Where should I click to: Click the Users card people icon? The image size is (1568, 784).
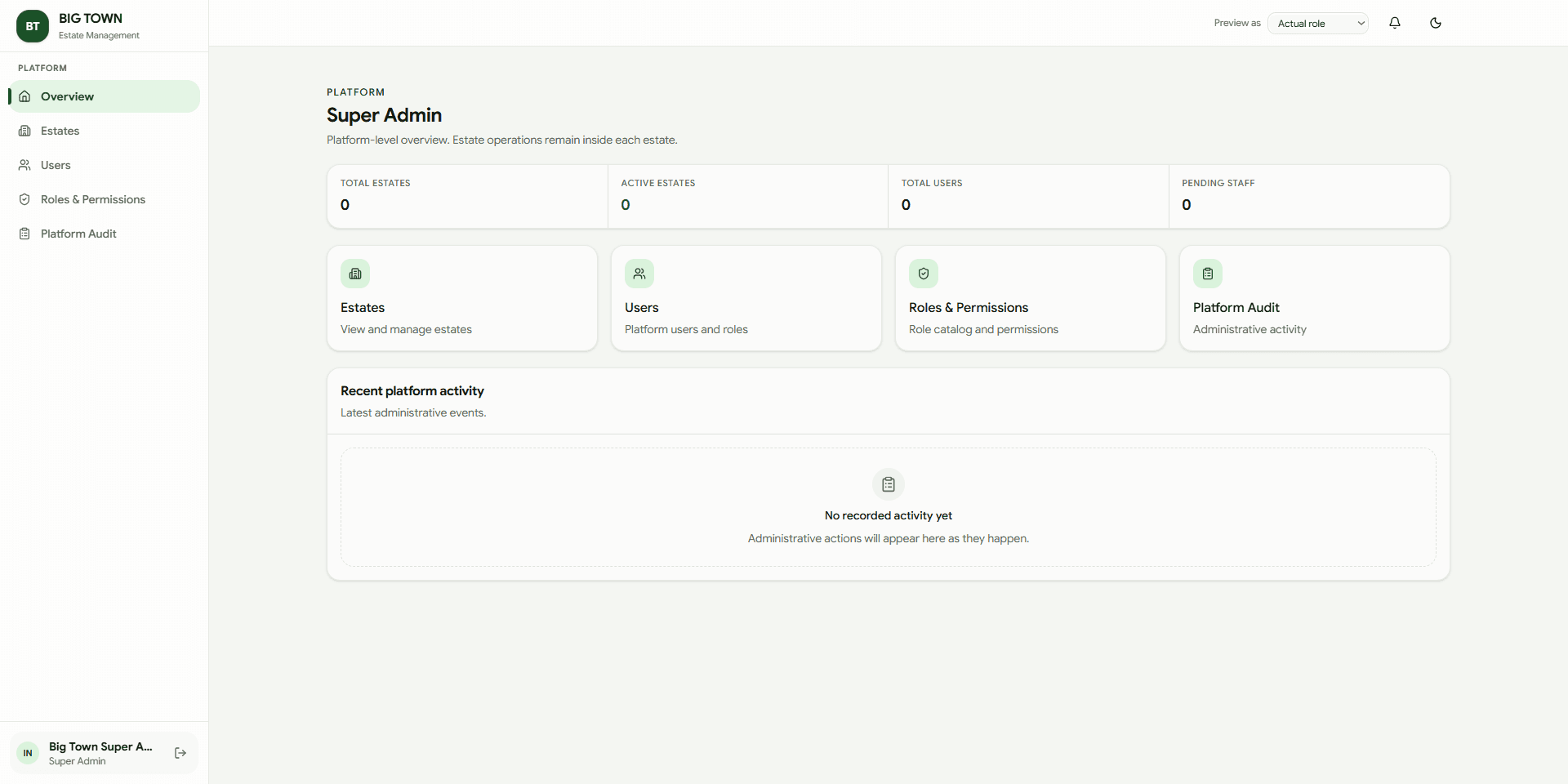click(x=639, y=274)
